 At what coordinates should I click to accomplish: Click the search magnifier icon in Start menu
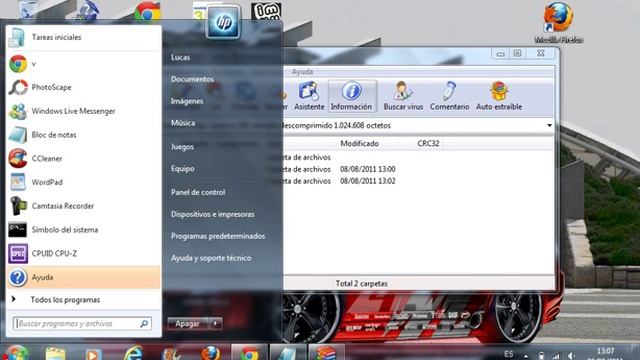click(x=144, y=323)
